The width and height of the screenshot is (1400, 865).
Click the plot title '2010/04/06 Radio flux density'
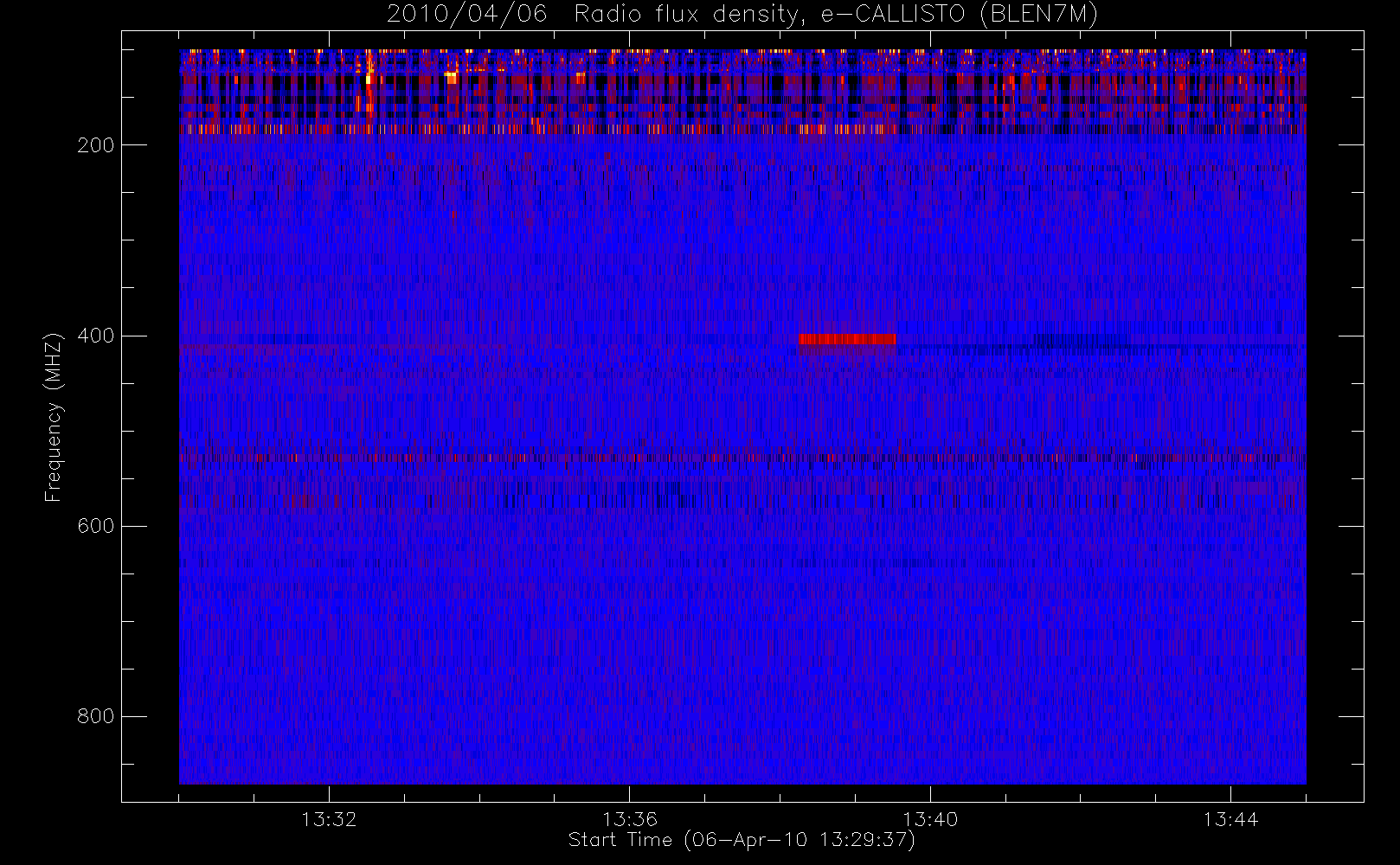point(742,15)
